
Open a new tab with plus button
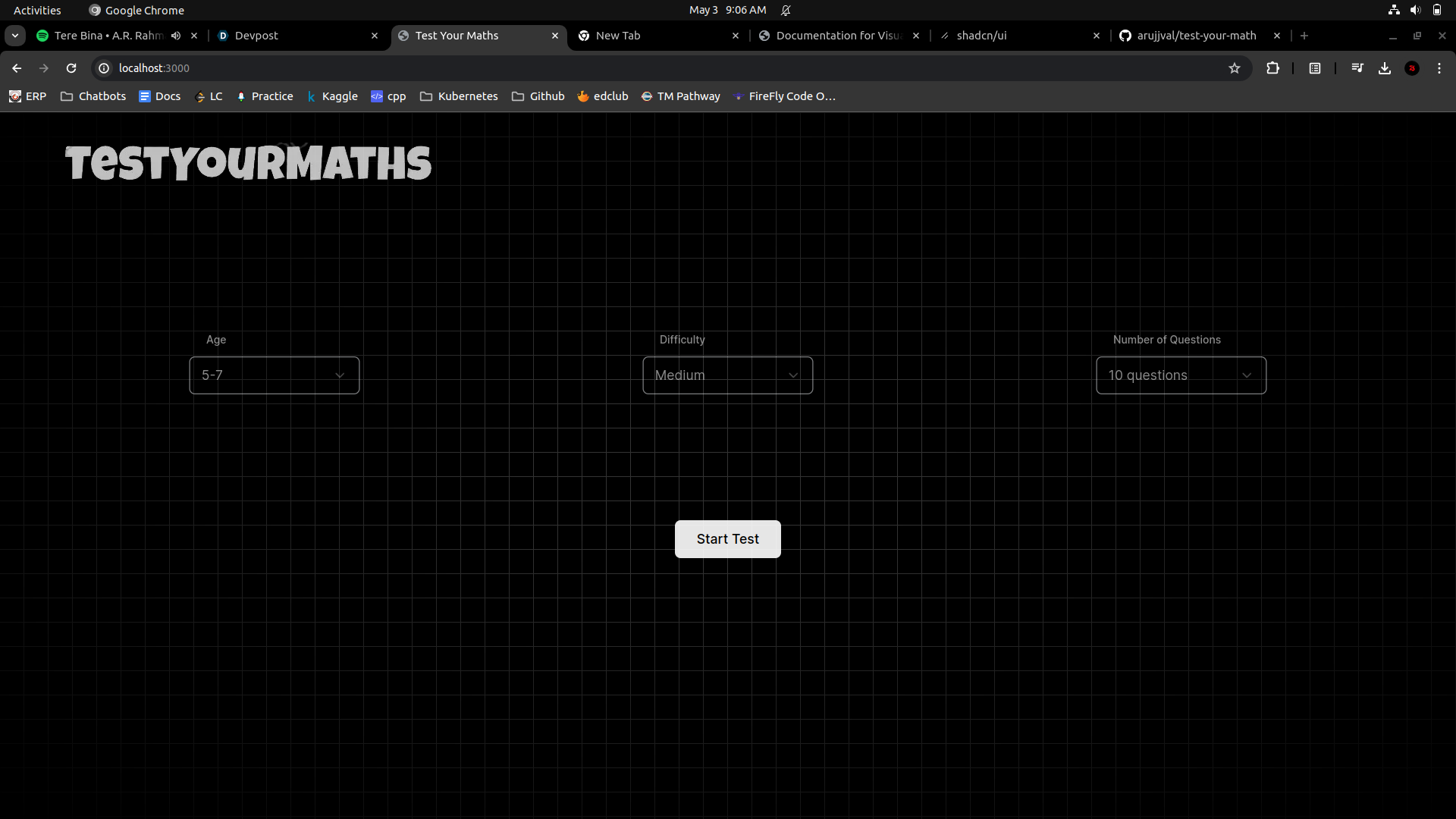1304,36
